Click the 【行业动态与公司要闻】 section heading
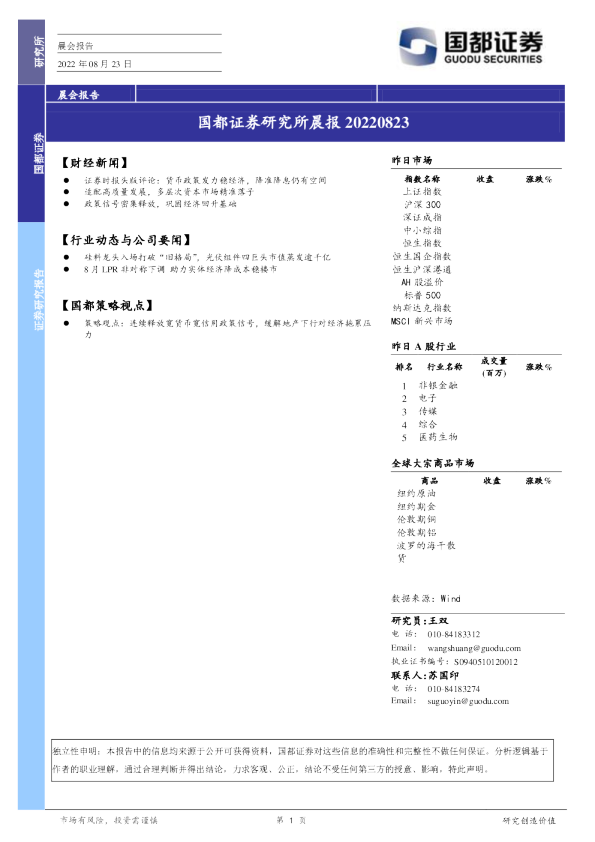The image size is (595, 842). (x=126, y=239)
